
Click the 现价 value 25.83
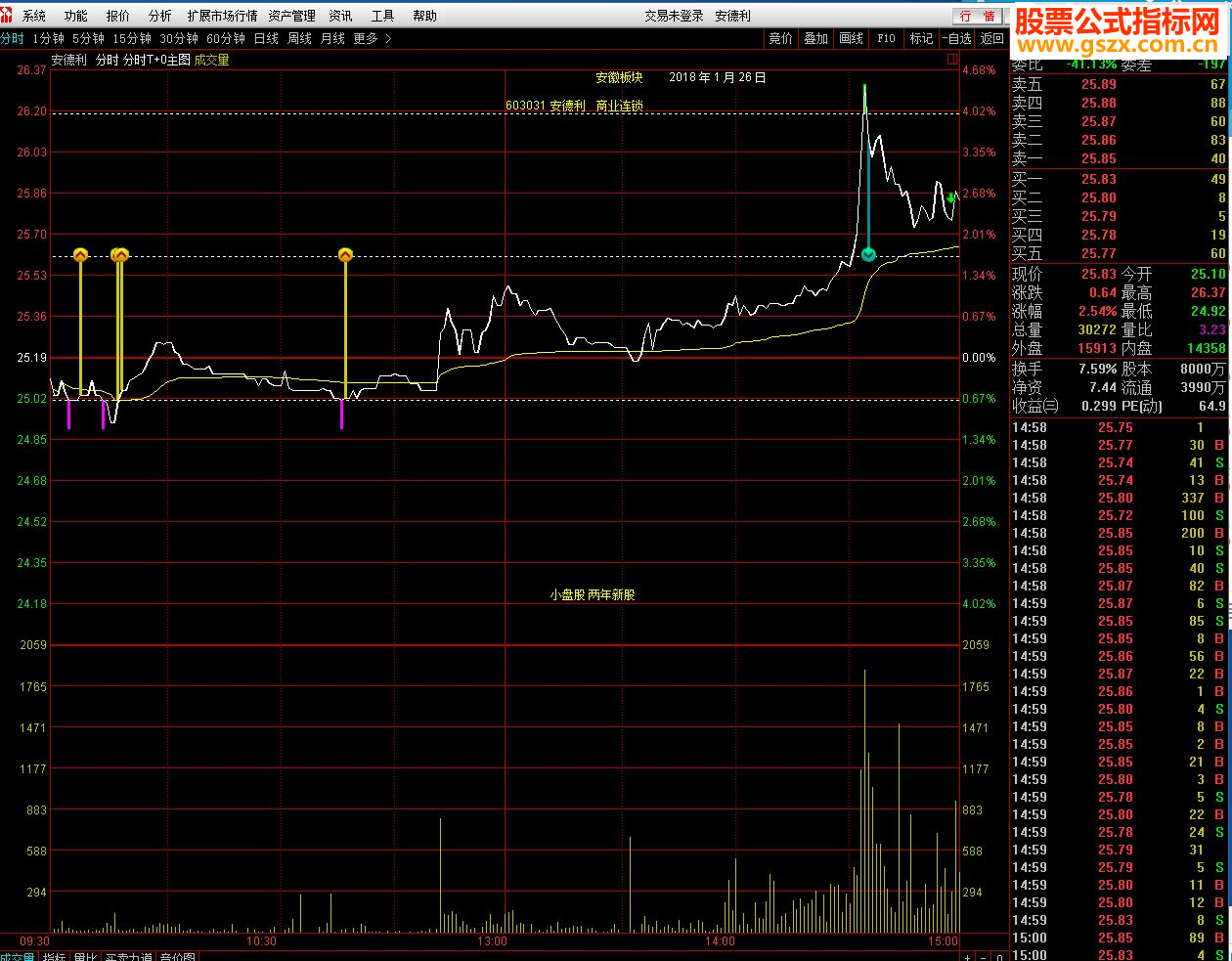pyautogui.click(x=1099, y=274)
